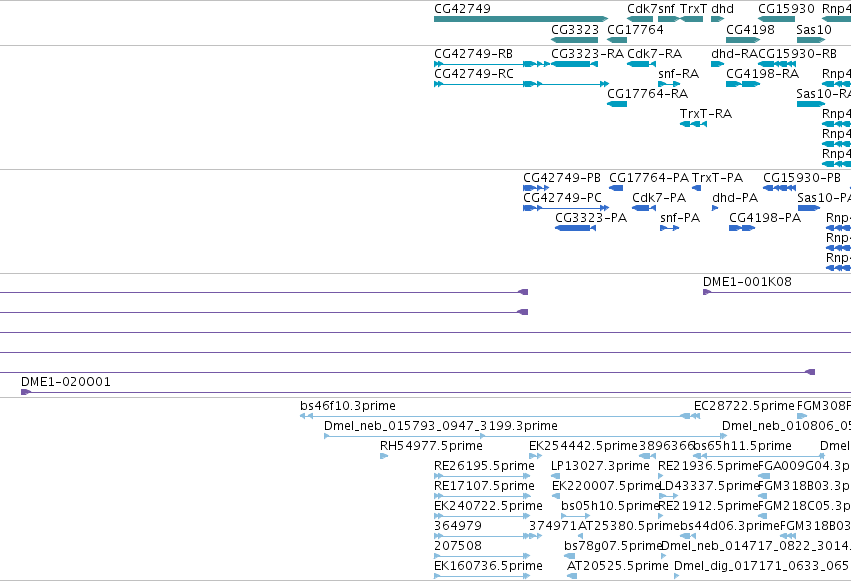Image resolution: width=851 pixels, height=581 pixels.
Task: Click EST EC28722.5prime
Action: [744, 406]
